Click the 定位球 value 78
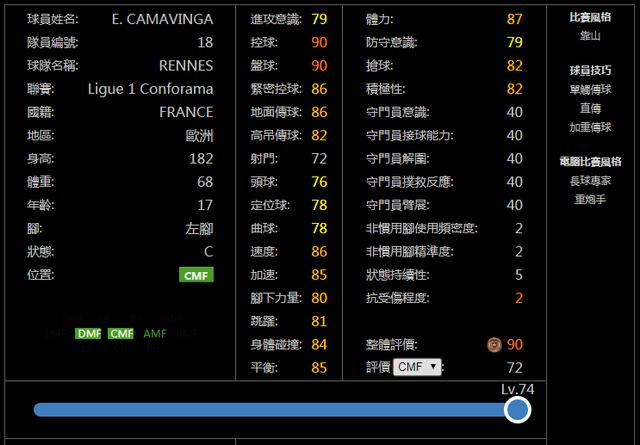 pyautogui.click(x=319, y=205)
